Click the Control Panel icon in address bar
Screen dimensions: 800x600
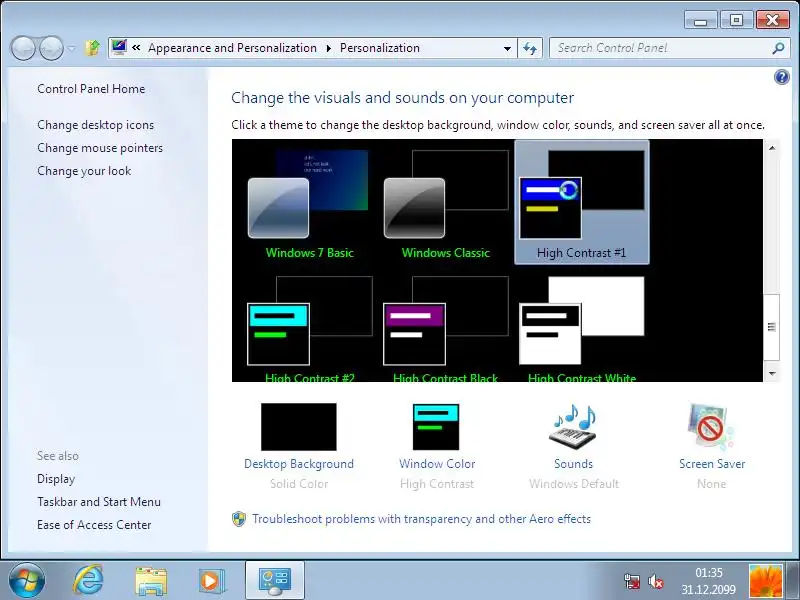[x=119, y=48]
